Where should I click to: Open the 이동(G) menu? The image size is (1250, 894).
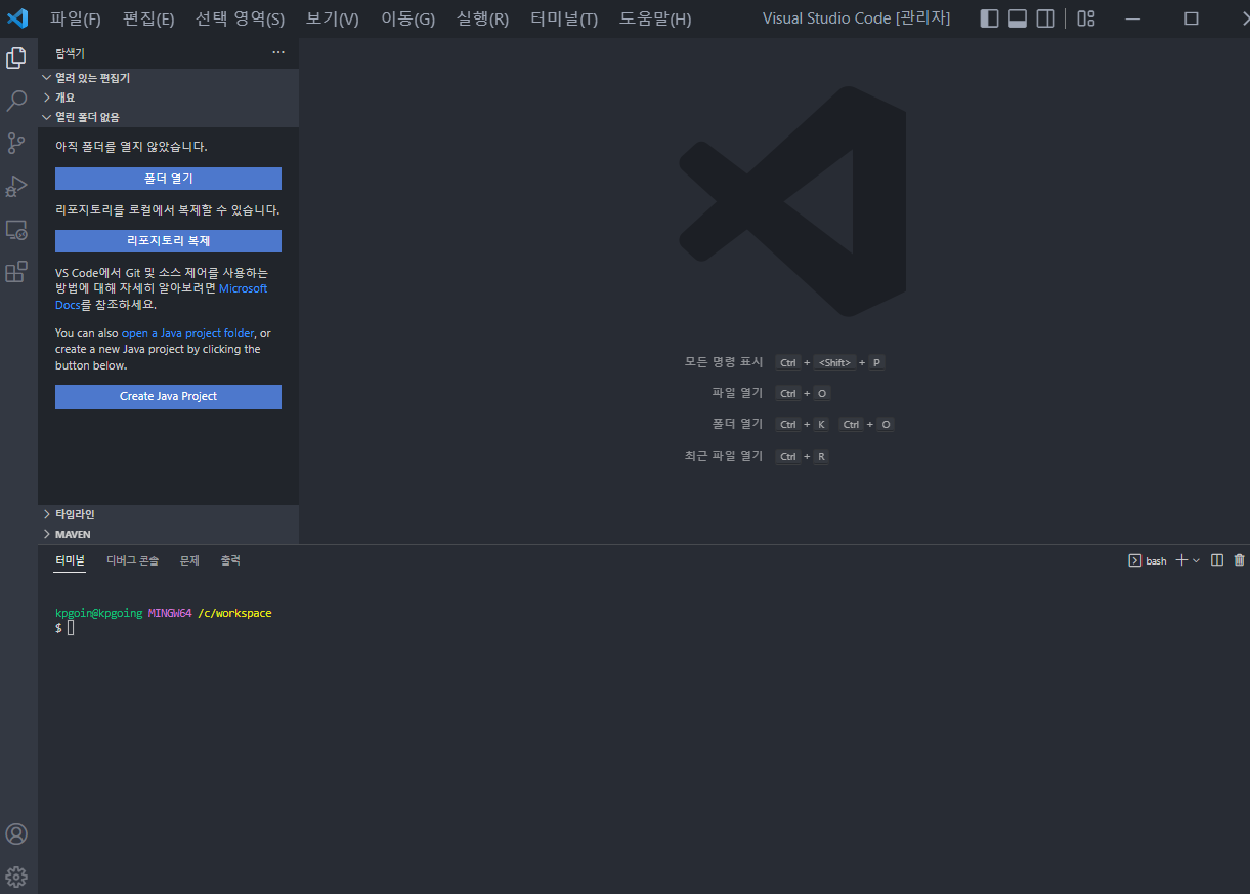pyautogui.click(x=408, y=19)
